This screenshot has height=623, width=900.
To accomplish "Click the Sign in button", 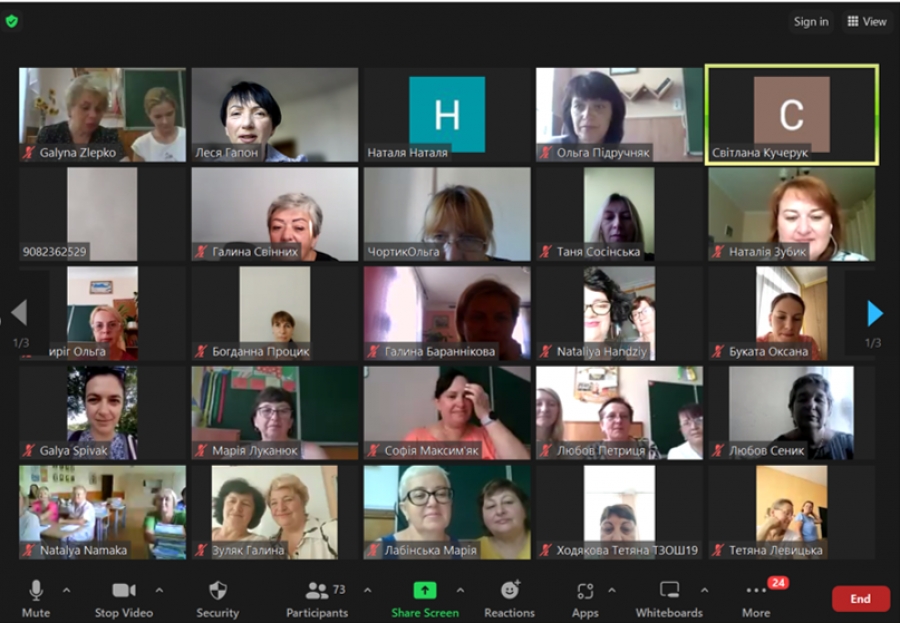I will point(810,21).
